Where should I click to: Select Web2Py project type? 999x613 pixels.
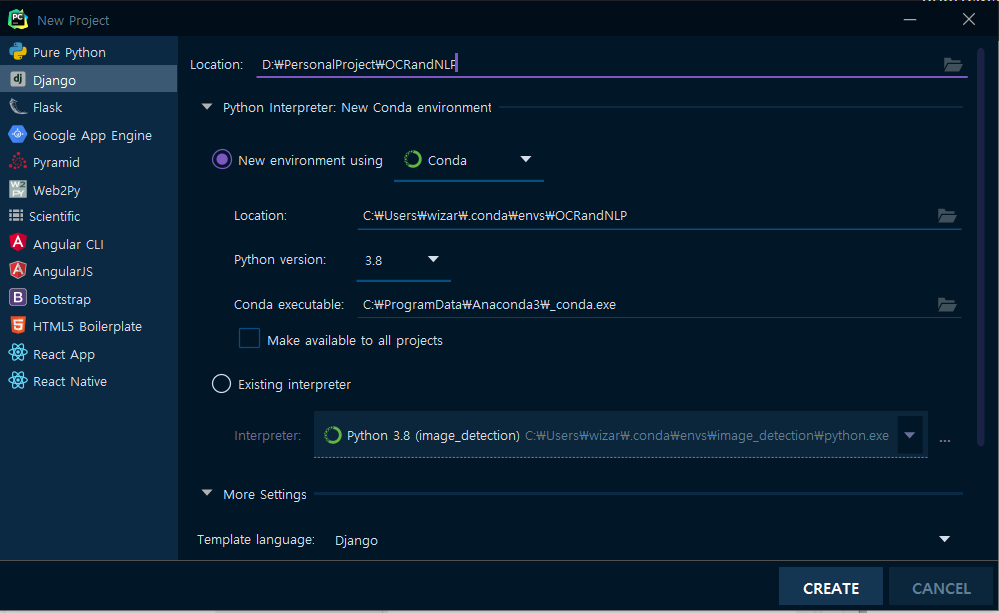pos(89,190)
